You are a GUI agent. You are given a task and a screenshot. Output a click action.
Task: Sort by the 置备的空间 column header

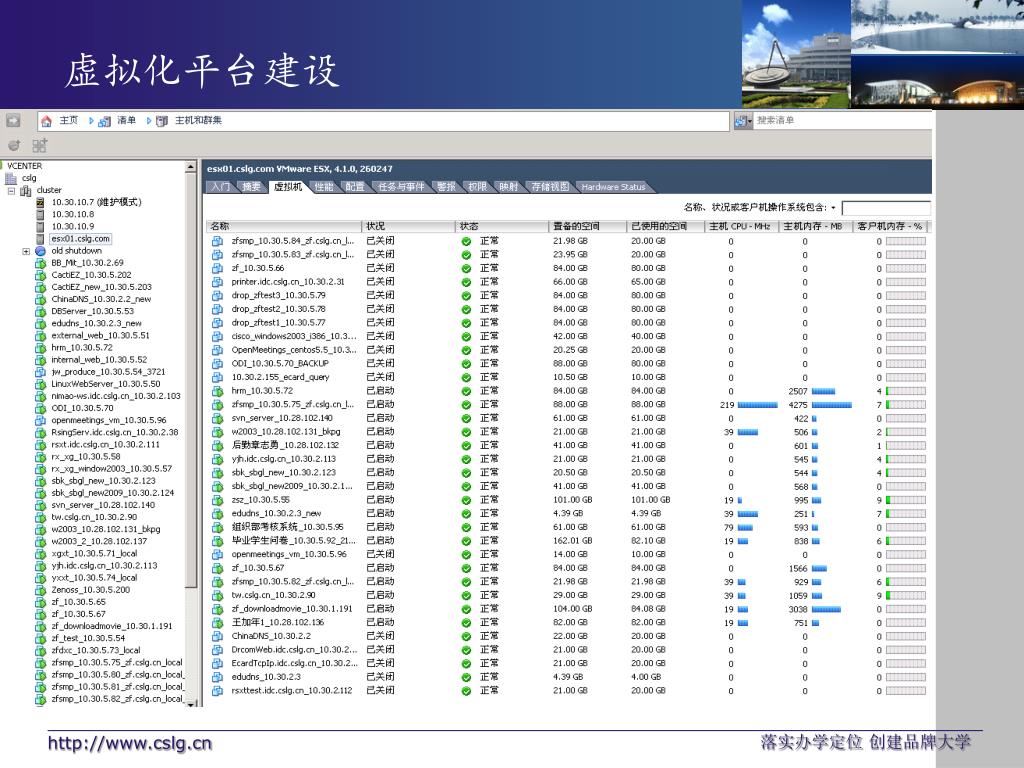click(x=588, y=227)
